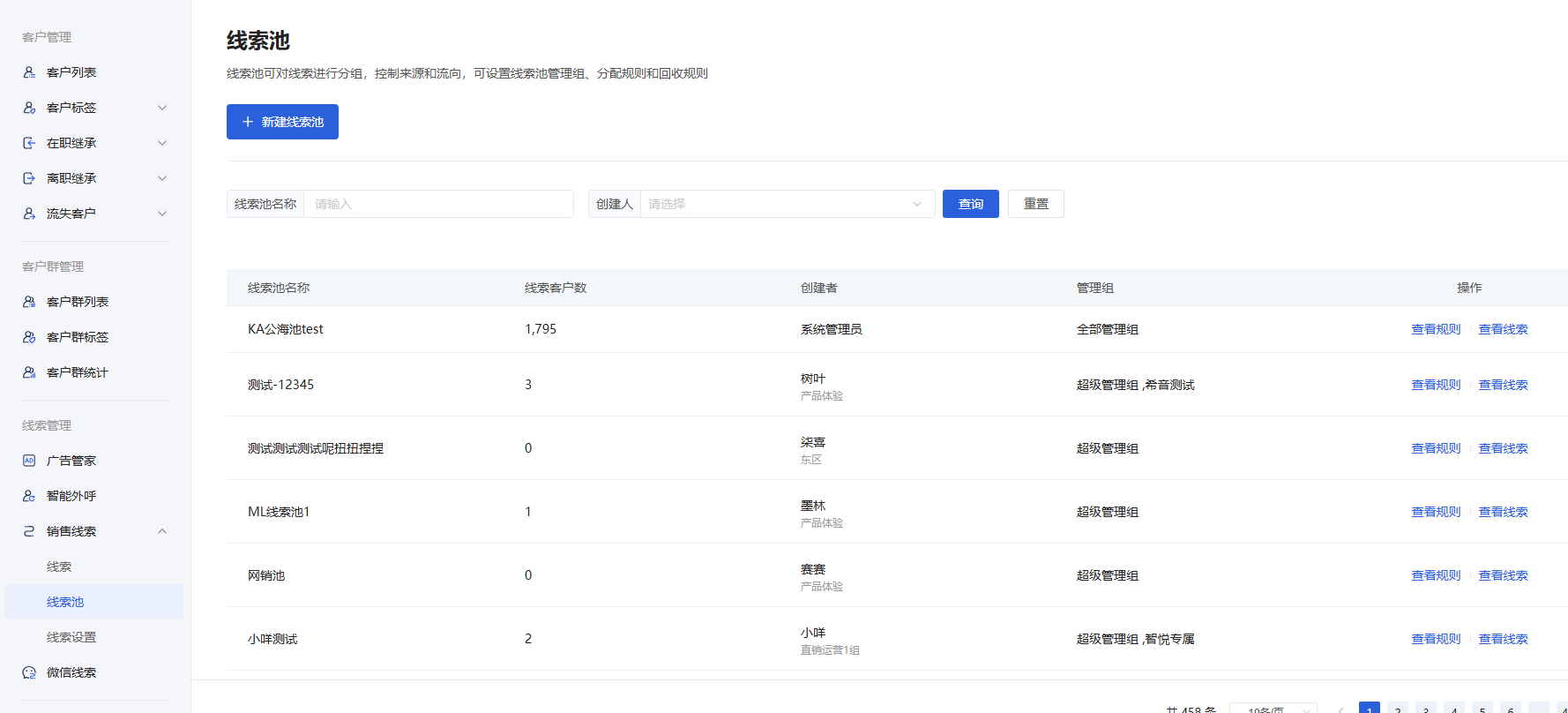The width and height of the screenshot is (1568, 713).
Task: Open 查看线索 for ML线索池1
Action: coord(1503,512)
